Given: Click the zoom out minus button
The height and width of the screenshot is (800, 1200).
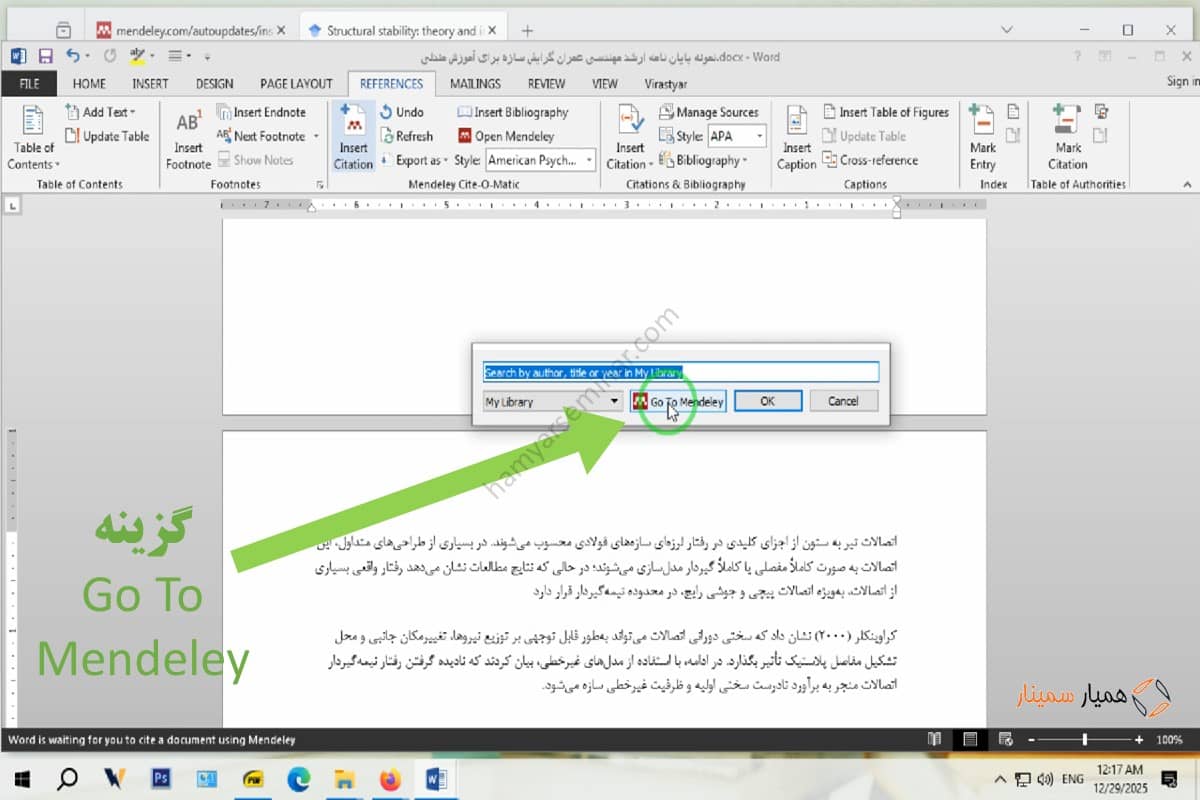Looking at the screenshot, I should 1032,740.
